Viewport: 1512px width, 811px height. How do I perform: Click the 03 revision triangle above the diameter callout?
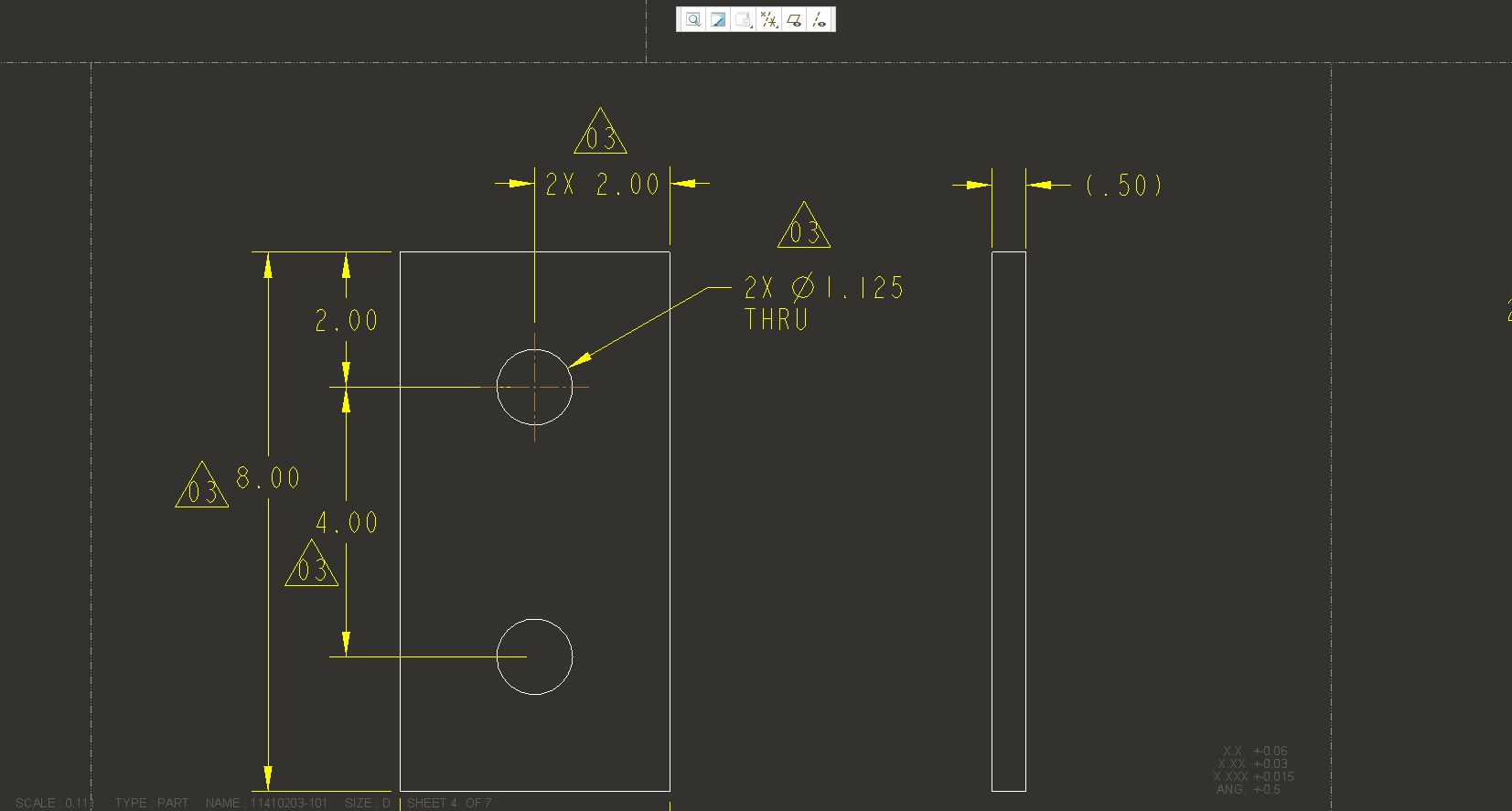click(x=804, y=226)
